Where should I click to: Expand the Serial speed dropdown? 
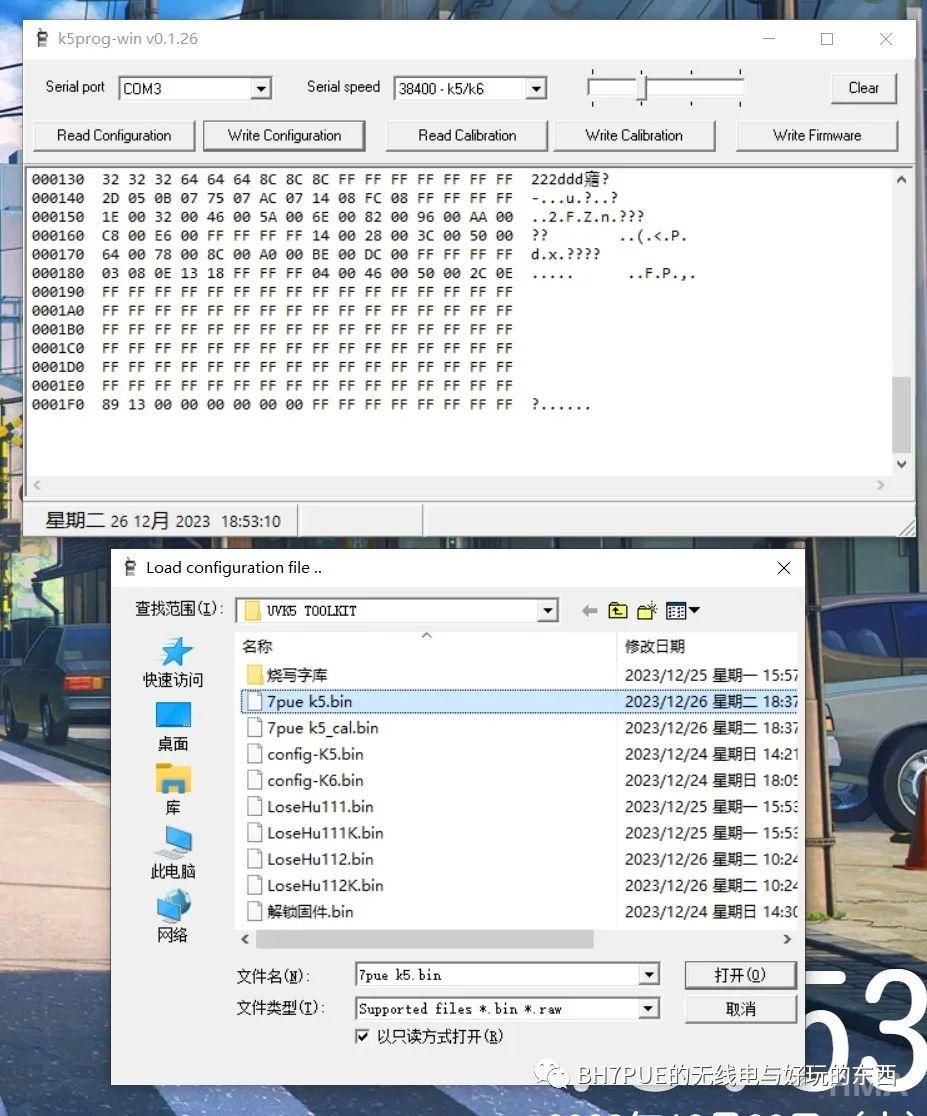click(536, 89)
